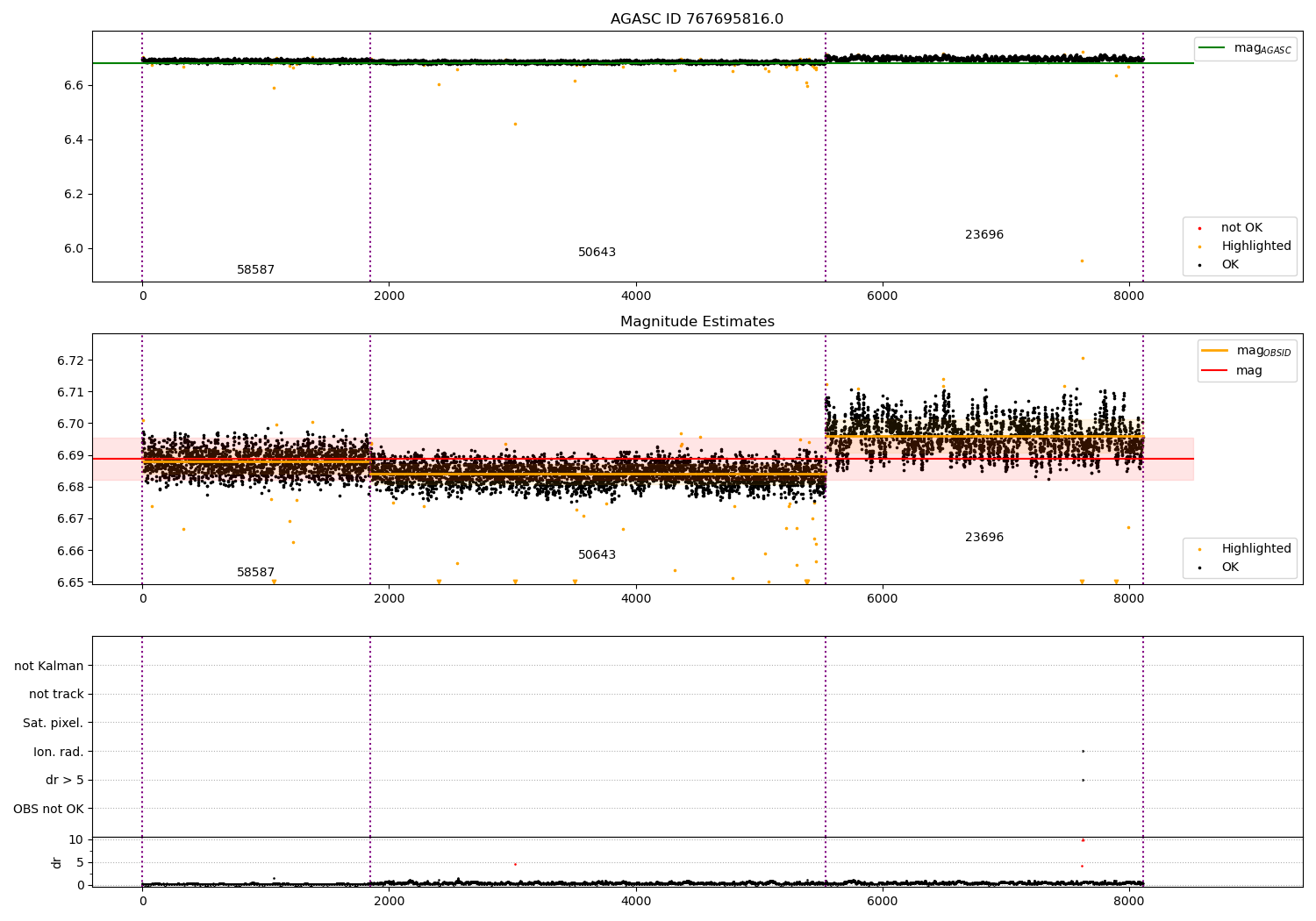Click the 'dr > 5' row label
The image size is (1316, 921).
[x=65, y=781]
